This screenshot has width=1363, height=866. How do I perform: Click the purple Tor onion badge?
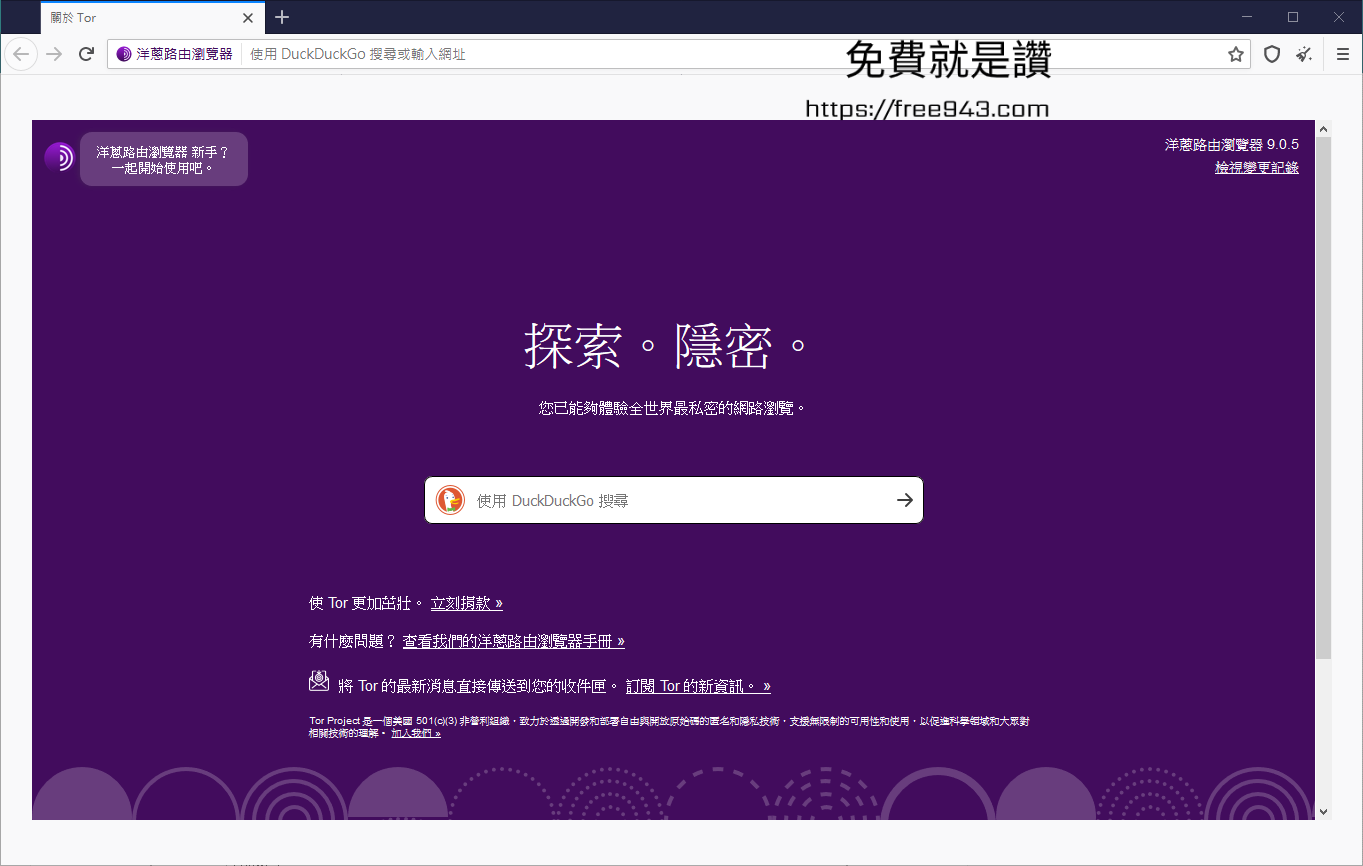pos(58,158)
